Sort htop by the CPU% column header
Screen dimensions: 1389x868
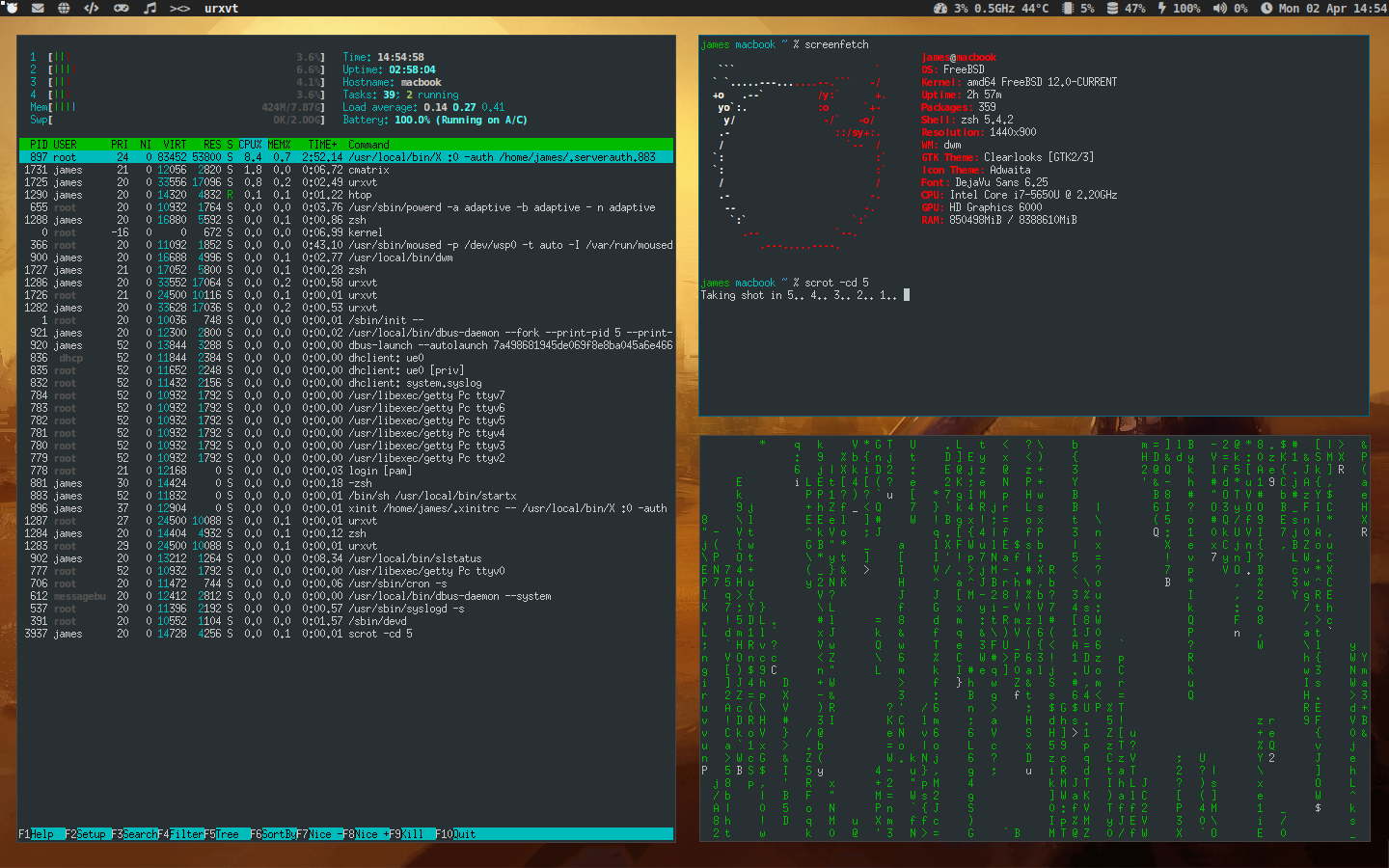click(250, 145)
